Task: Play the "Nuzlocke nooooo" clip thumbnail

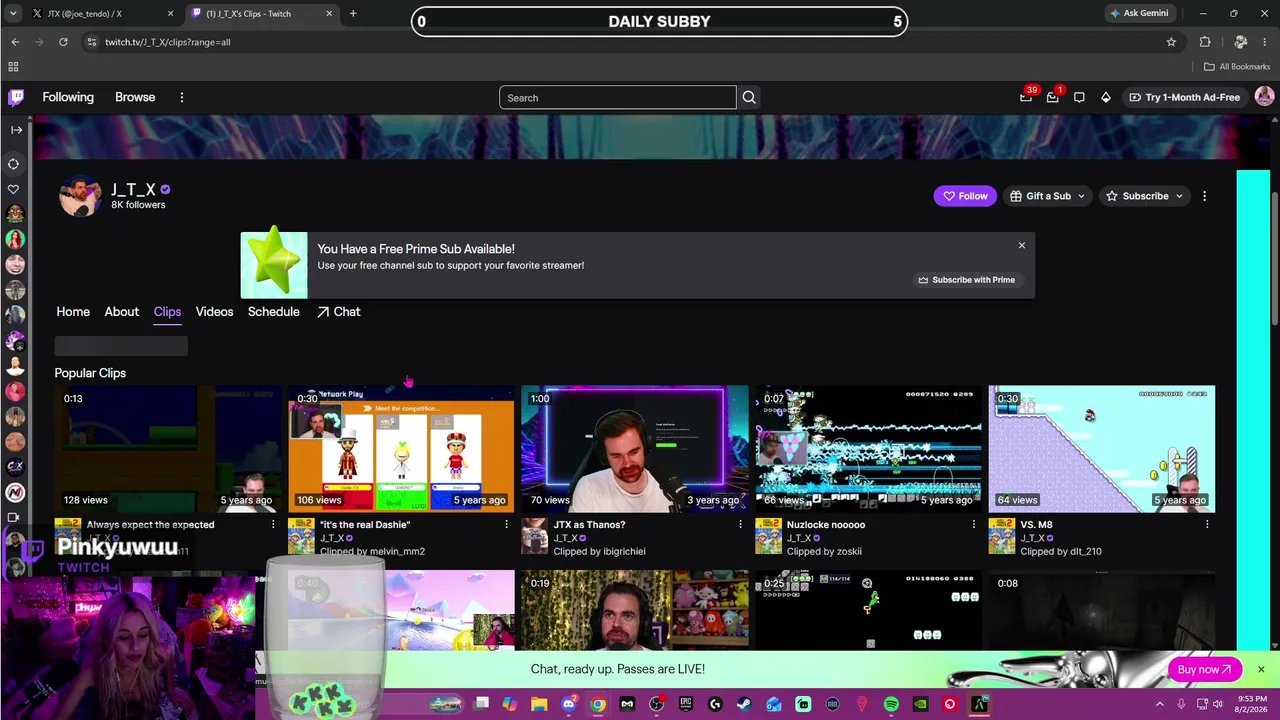Action: (868, 448)
